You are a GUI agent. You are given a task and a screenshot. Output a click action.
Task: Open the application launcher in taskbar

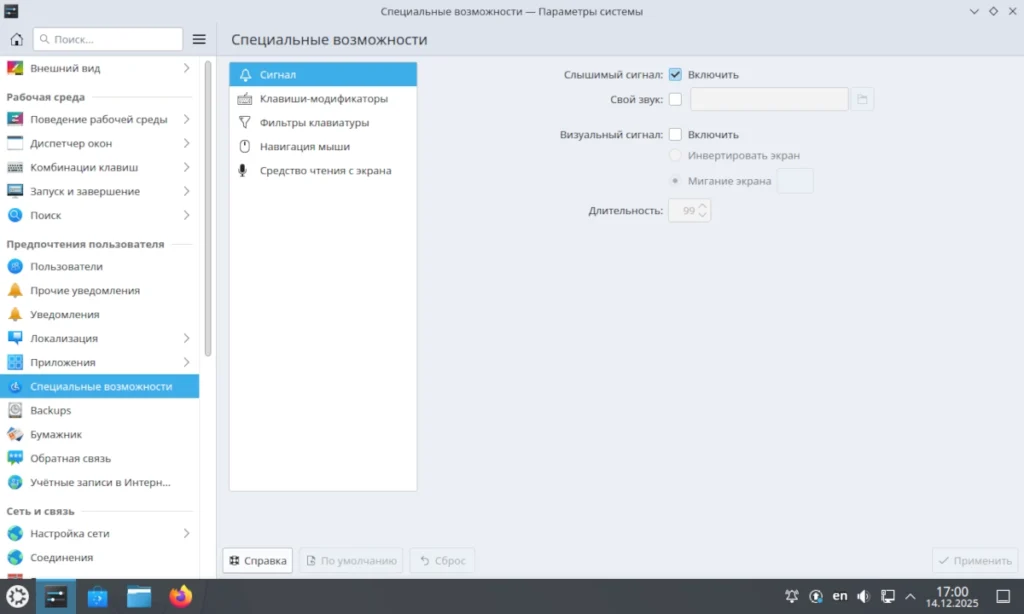point(18,596)
